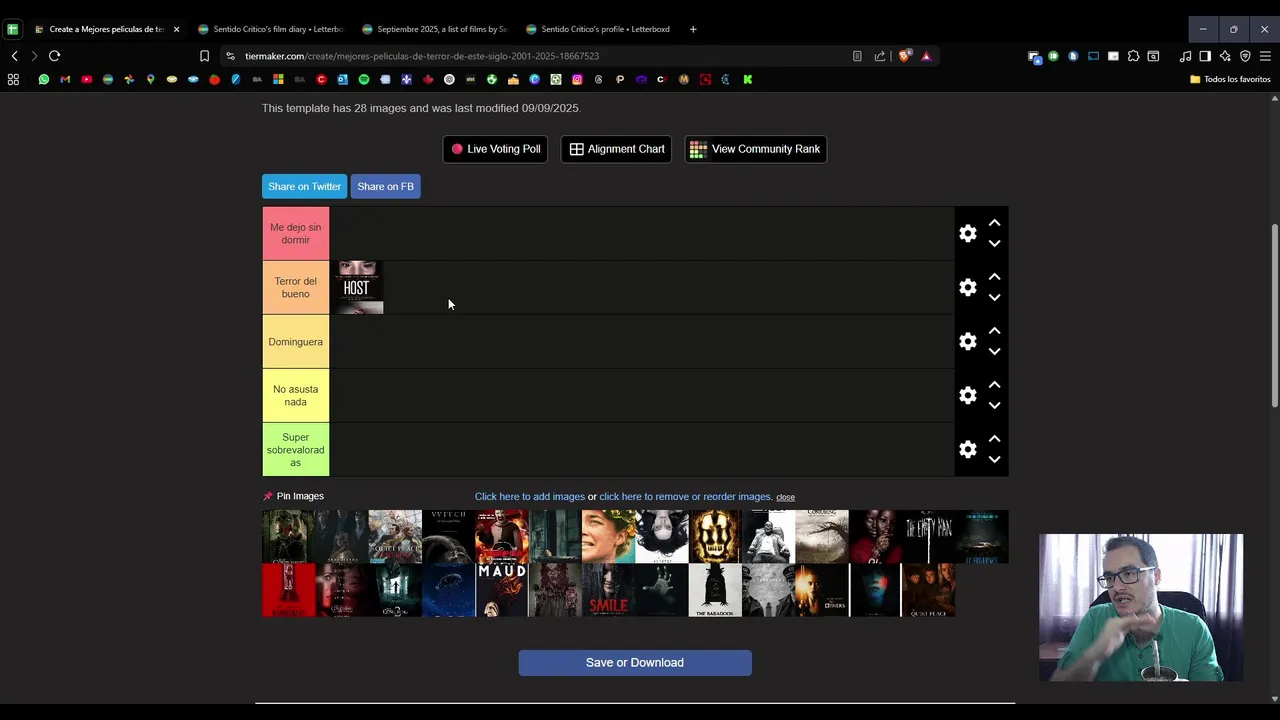Open Brave Rewards triangle icon
The image size is (1280, 720).
point(926,56)
